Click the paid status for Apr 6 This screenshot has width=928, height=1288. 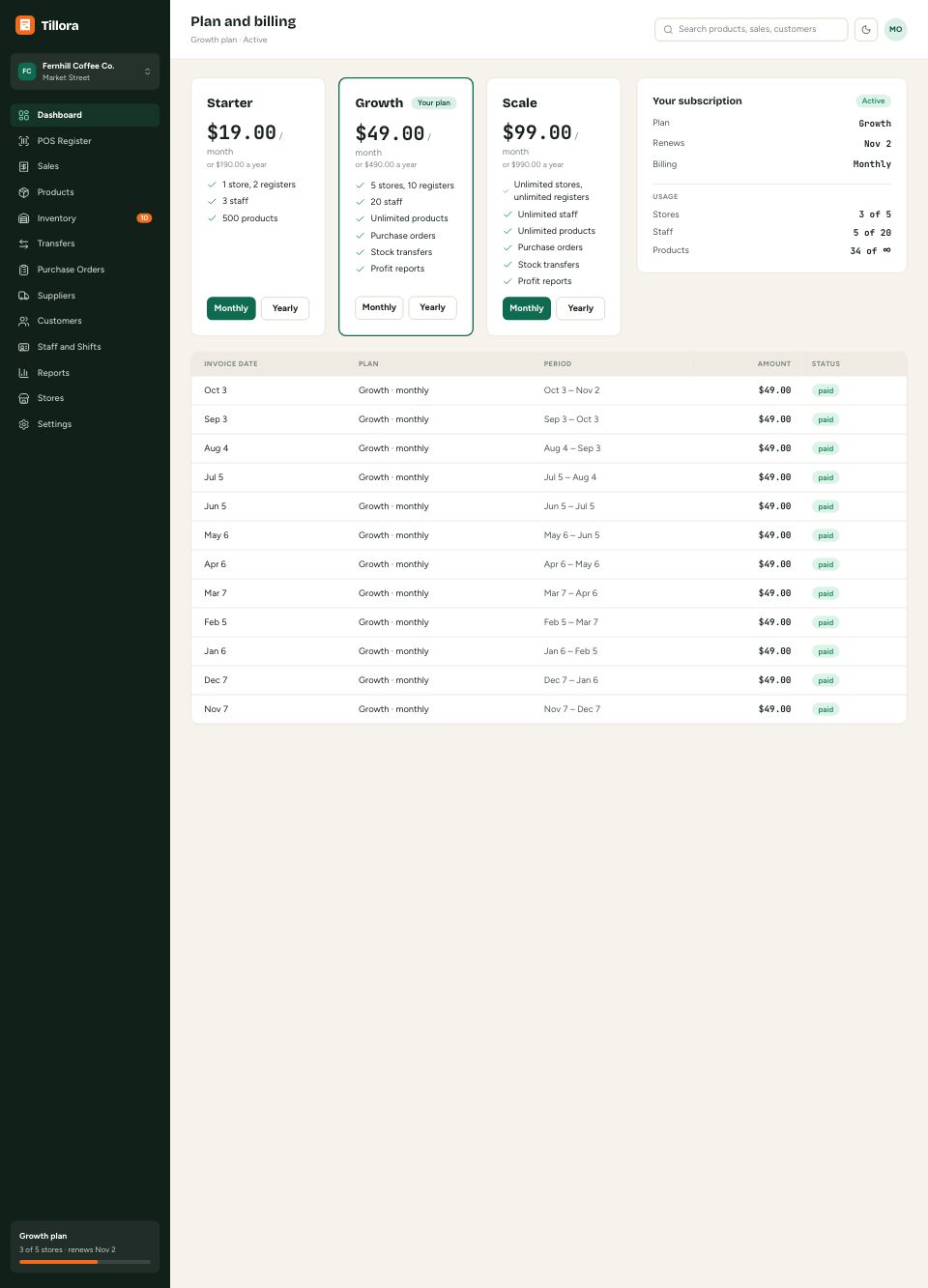(x=826, y=564)
